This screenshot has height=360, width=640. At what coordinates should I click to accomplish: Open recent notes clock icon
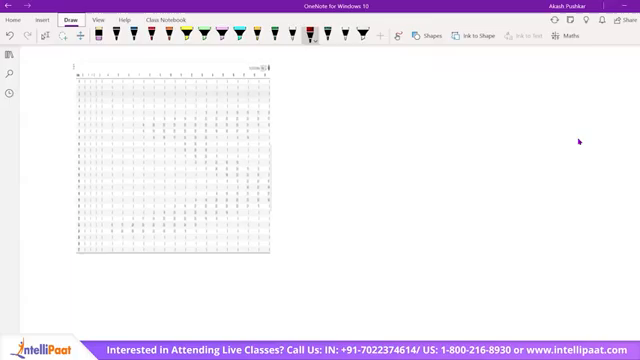tap(9, 93)
